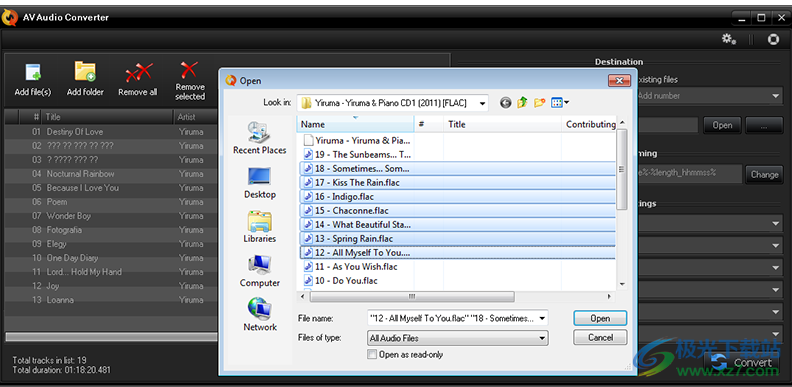Viewport: 792px width, 387px height.
Task: Select track 08 Fotografia
Action: (x=111, y=230)
